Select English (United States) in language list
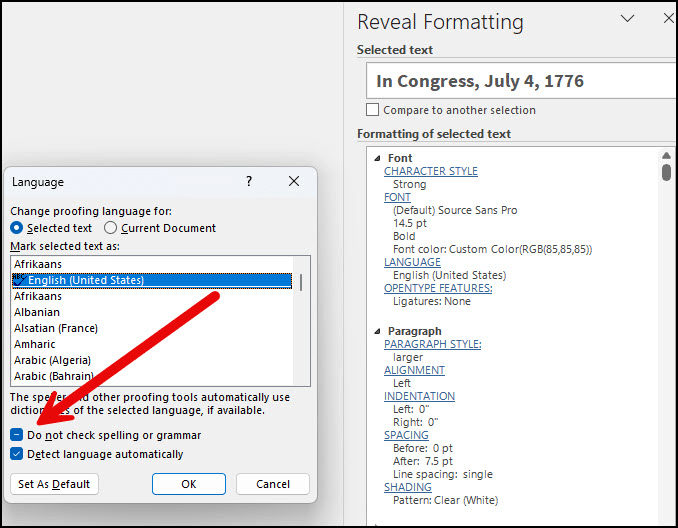The width and height of the screenshot is (678, 528). point(85,280)
